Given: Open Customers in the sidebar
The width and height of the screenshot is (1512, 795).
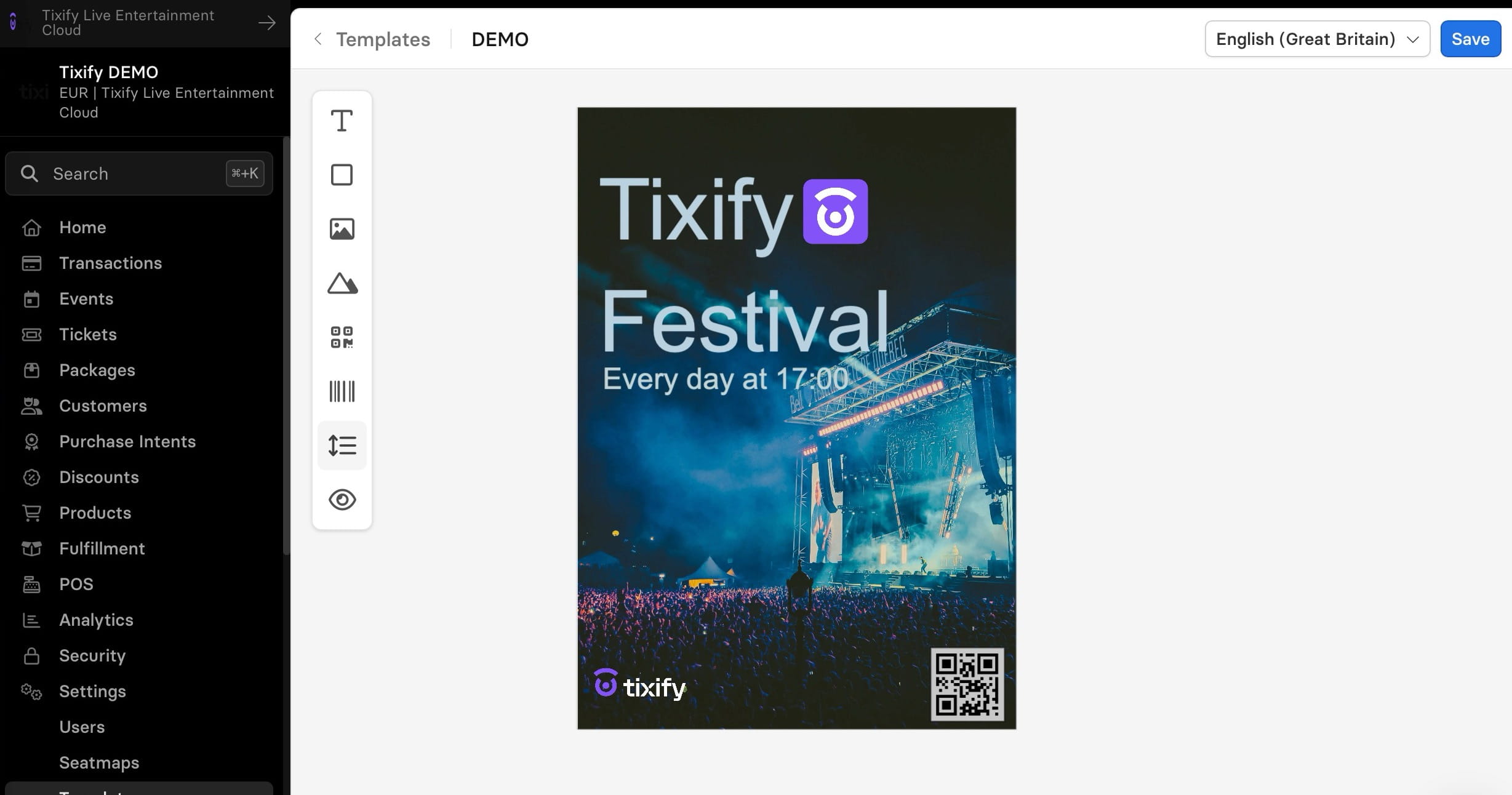Looking at the screenshot, I should [103, 406].
